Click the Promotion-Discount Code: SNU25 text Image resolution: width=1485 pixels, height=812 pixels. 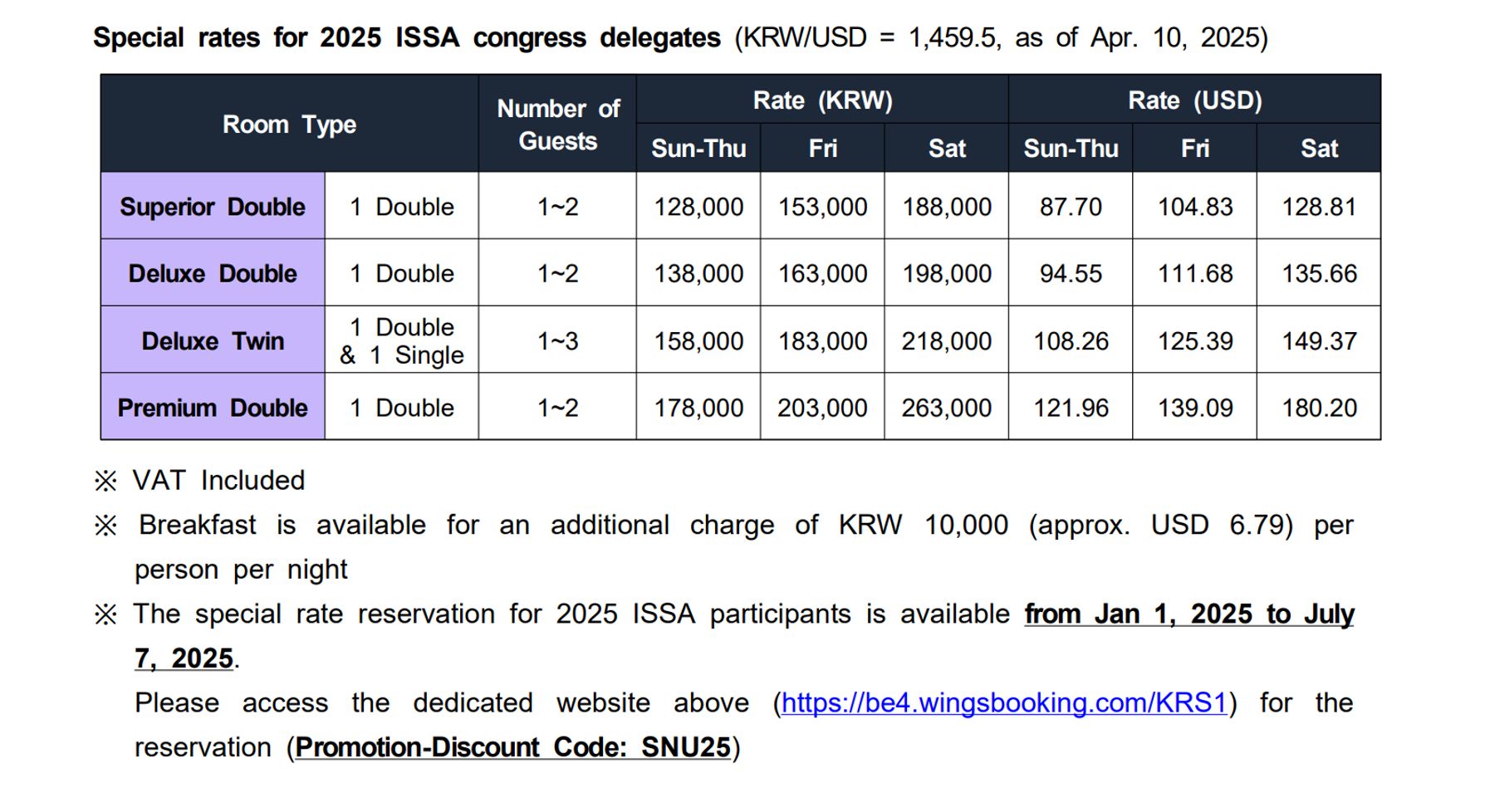tap(512, 747)
